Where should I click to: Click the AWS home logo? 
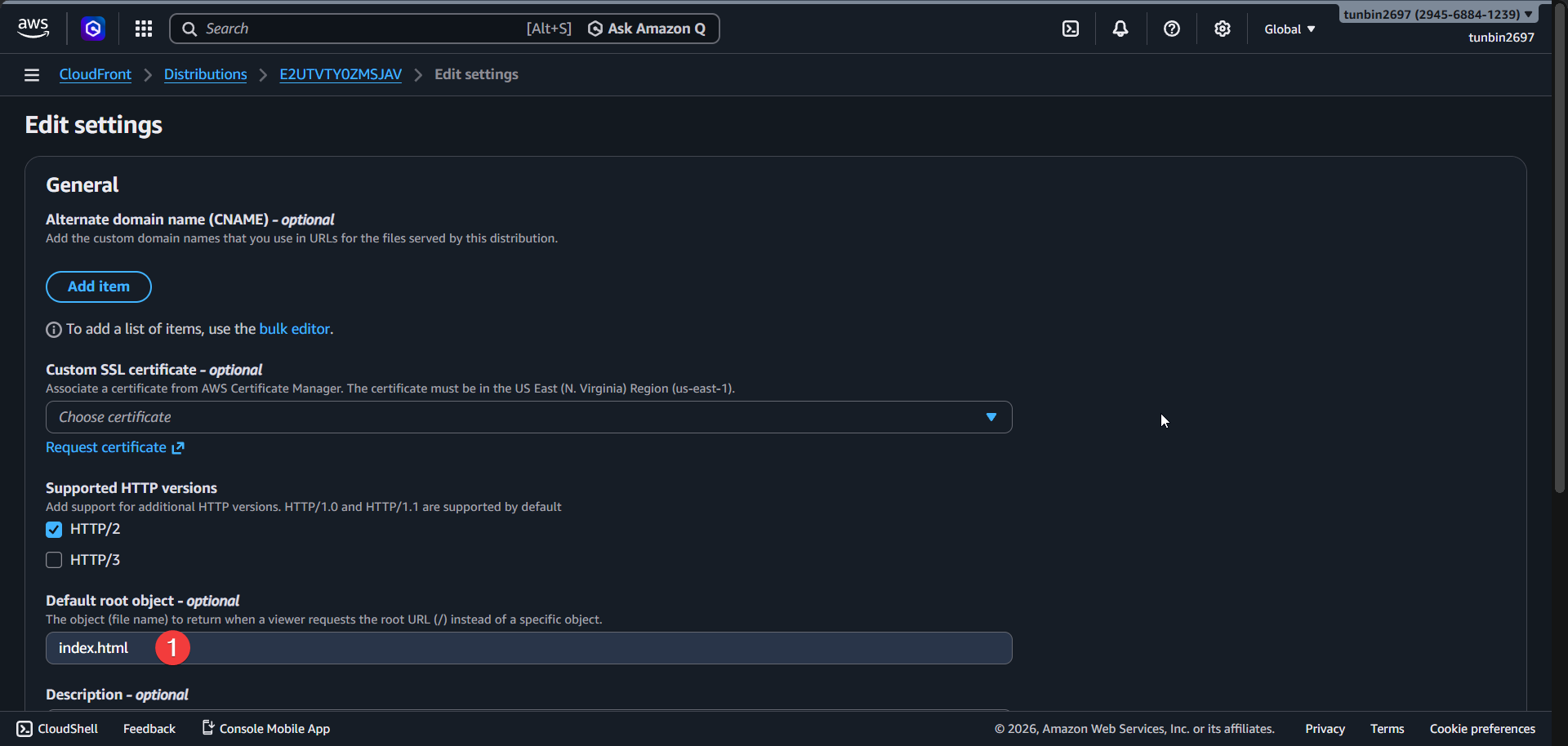pyautogui.click(x=33, y=28)
